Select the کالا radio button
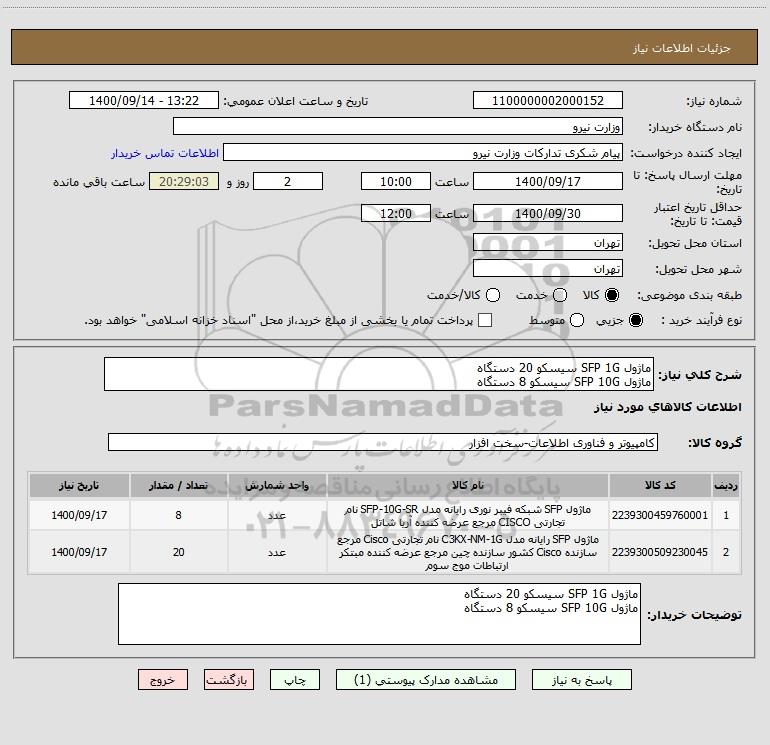The height and width of the screenshot is (745, 770). (612, 295)
